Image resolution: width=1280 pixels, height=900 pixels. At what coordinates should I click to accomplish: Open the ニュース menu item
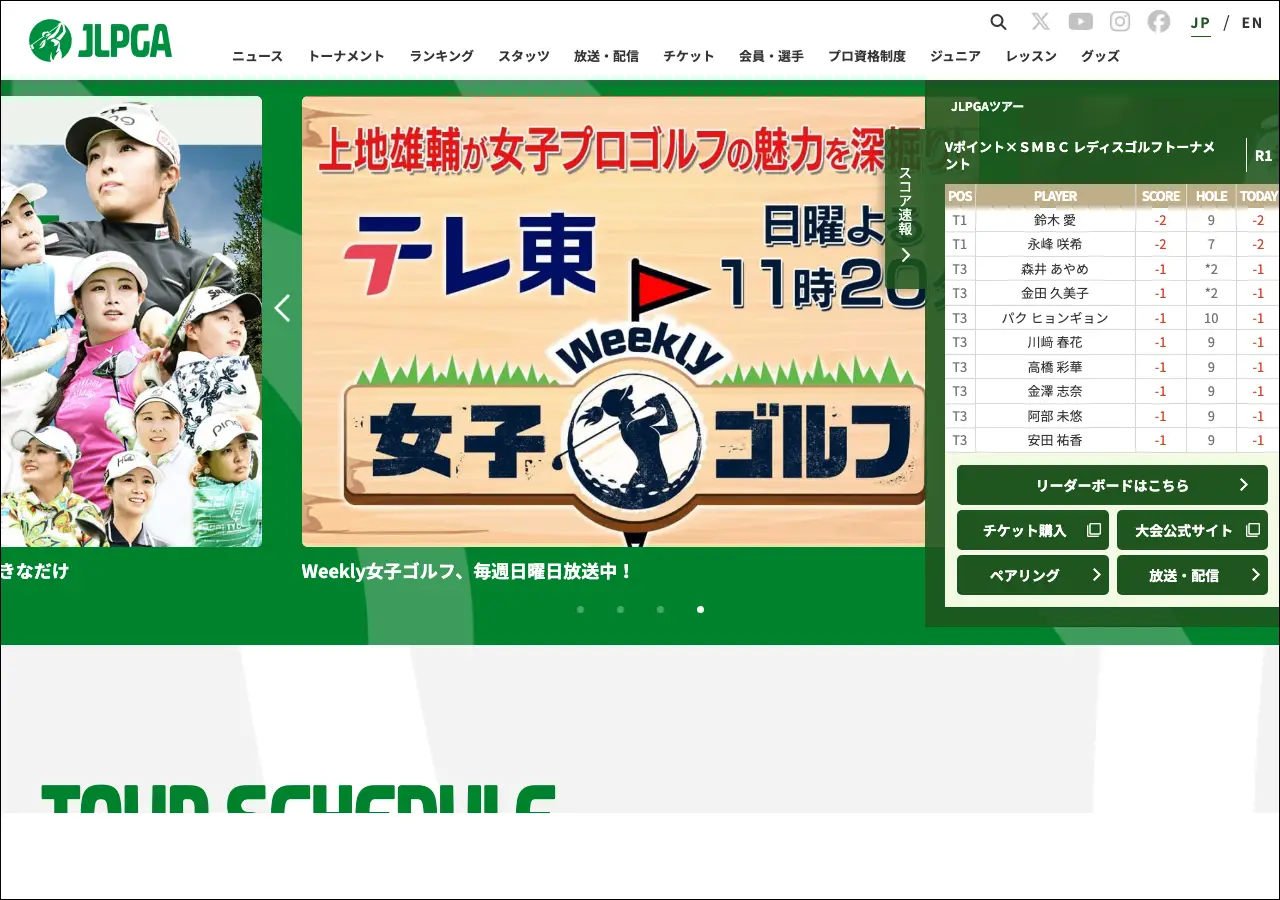pyautogui.click(x=257, y=56)
